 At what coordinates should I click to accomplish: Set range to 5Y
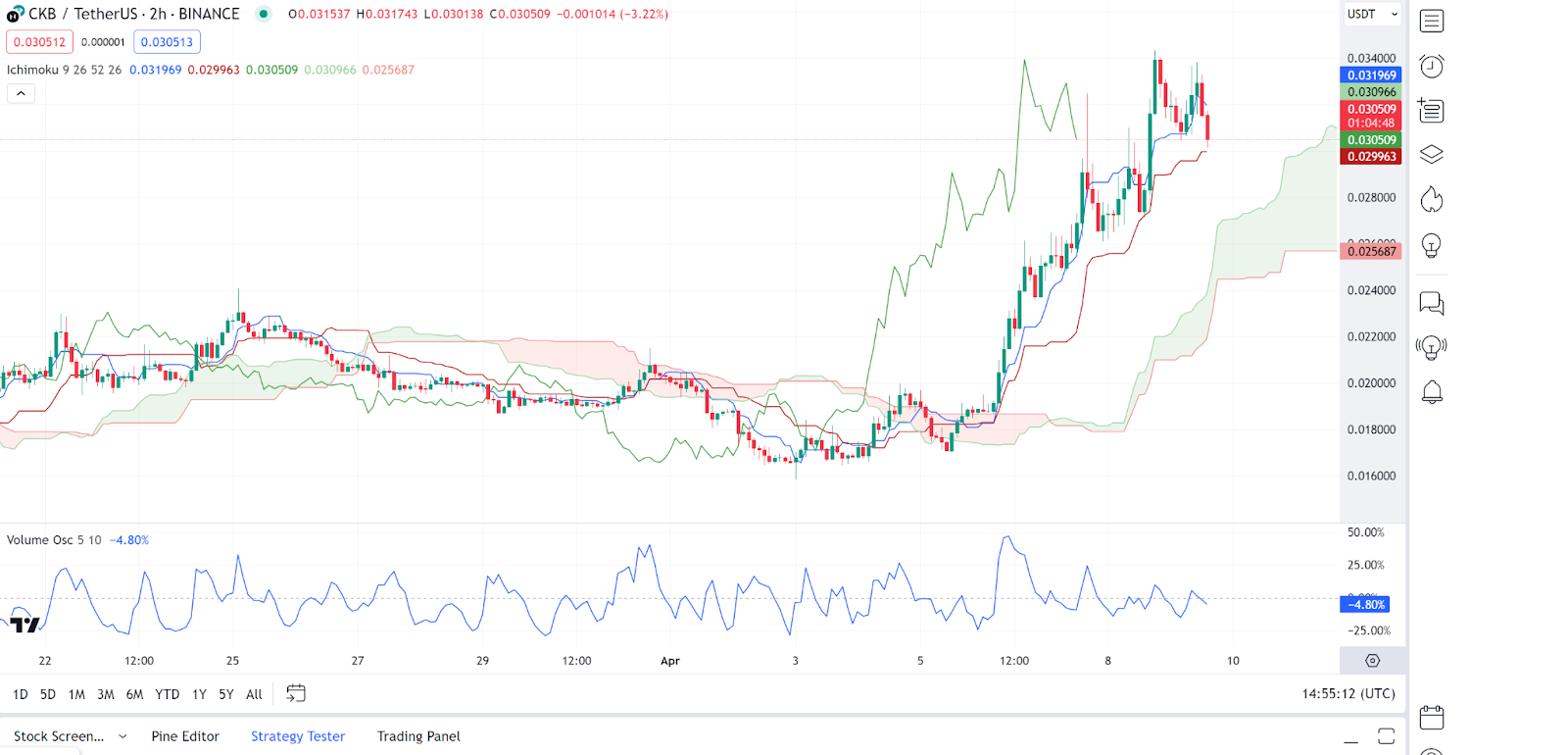(x=226, y=694)
